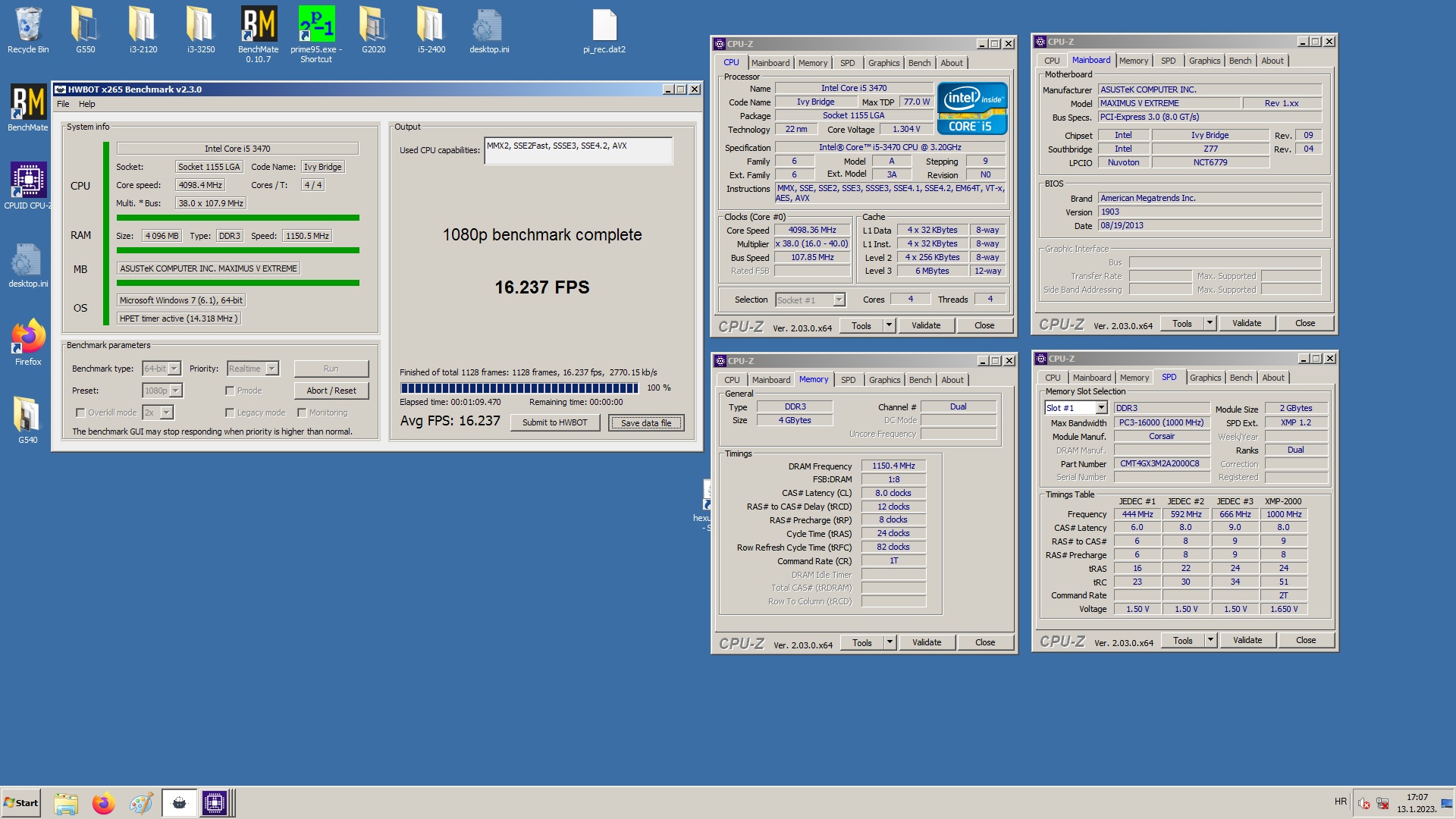Viewport: 1456px width, 819px height.
Task: Open the Preset 1080p dropdown
Action: [162, 391]
